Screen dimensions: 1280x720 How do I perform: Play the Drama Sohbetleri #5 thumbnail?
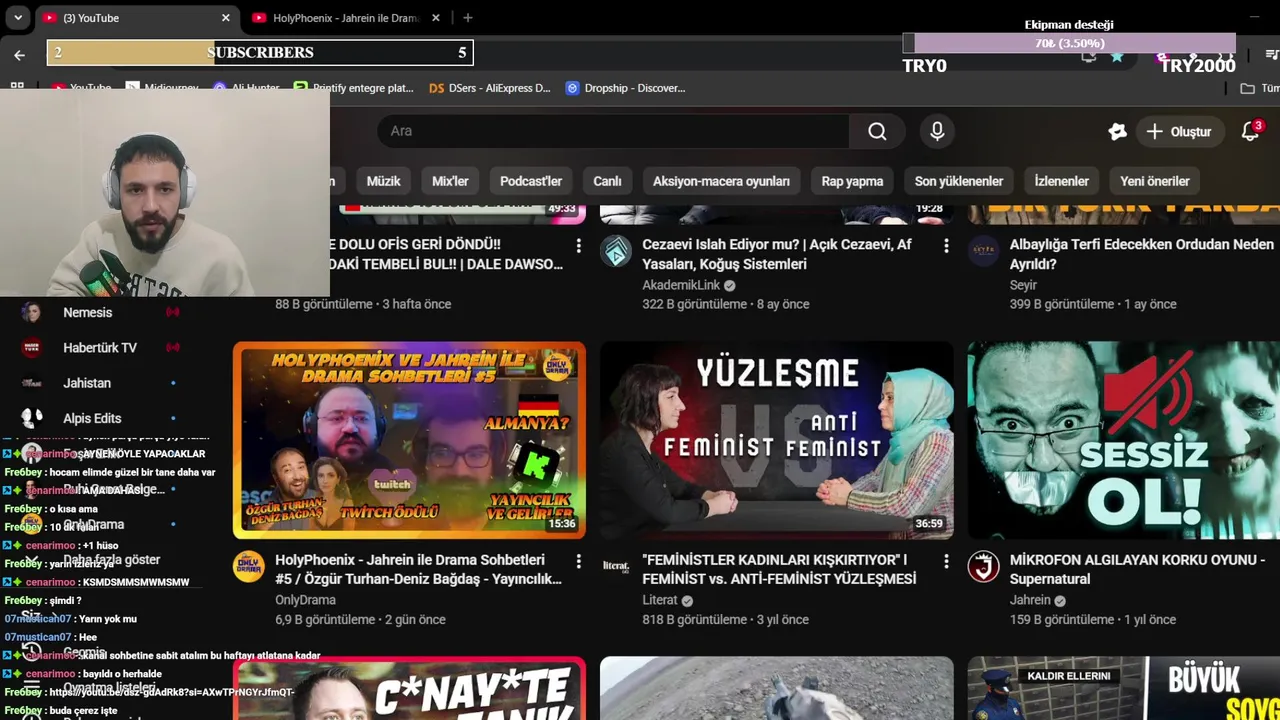409,440
